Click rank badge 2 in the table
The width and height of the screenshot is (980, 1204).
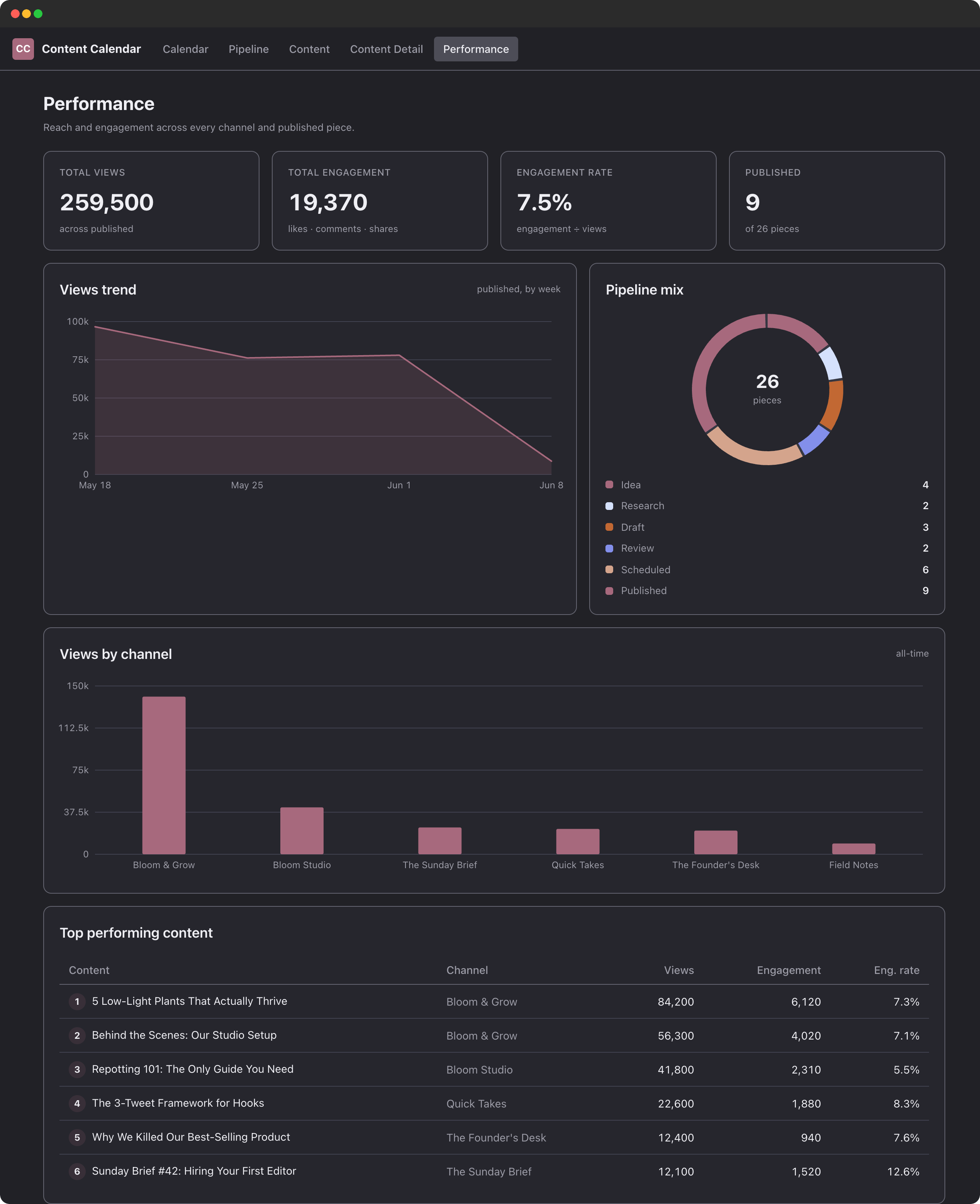[77, 1035]
